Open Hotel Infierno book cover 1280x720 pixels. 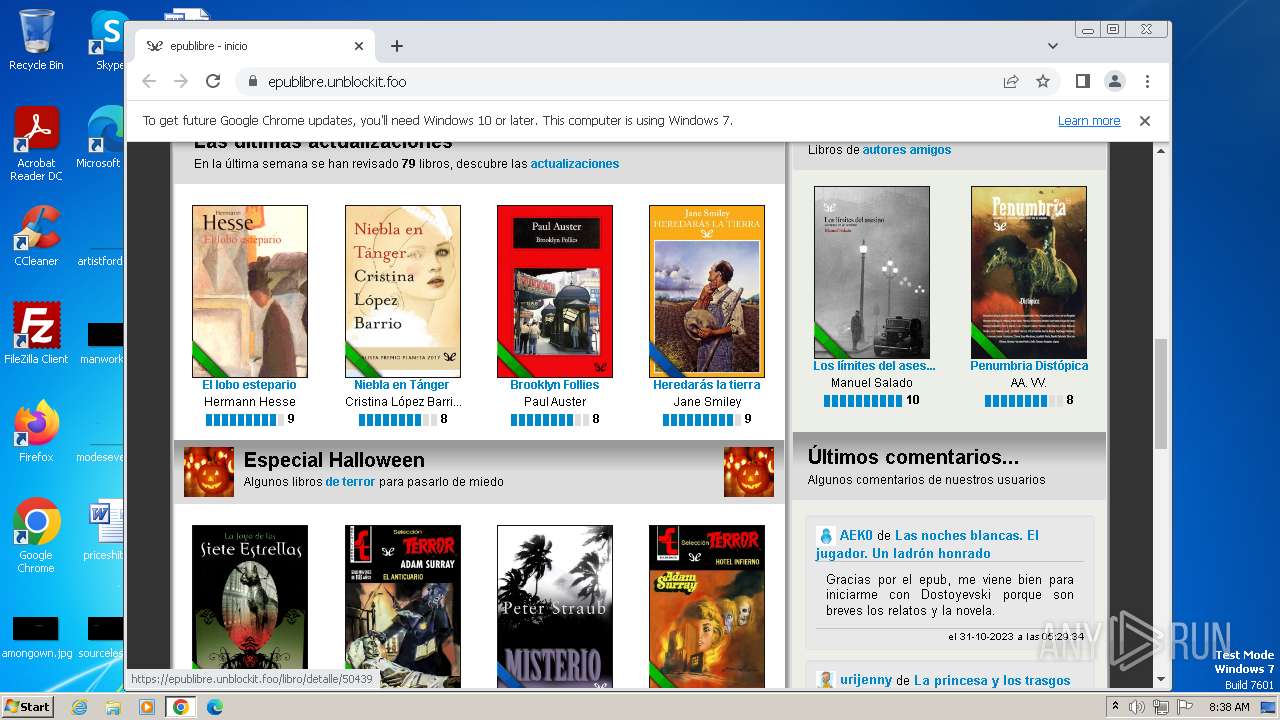[x=707, y=606]
